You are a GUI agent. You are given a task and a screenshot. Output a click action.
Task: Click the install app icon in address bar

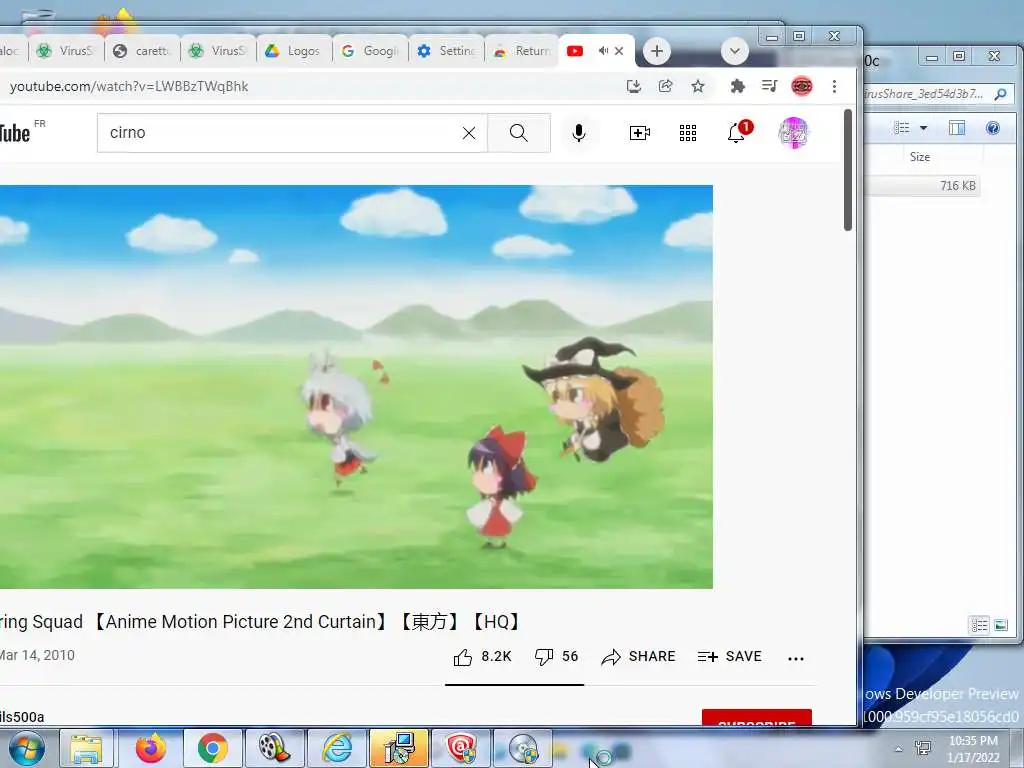coord(633,86)
